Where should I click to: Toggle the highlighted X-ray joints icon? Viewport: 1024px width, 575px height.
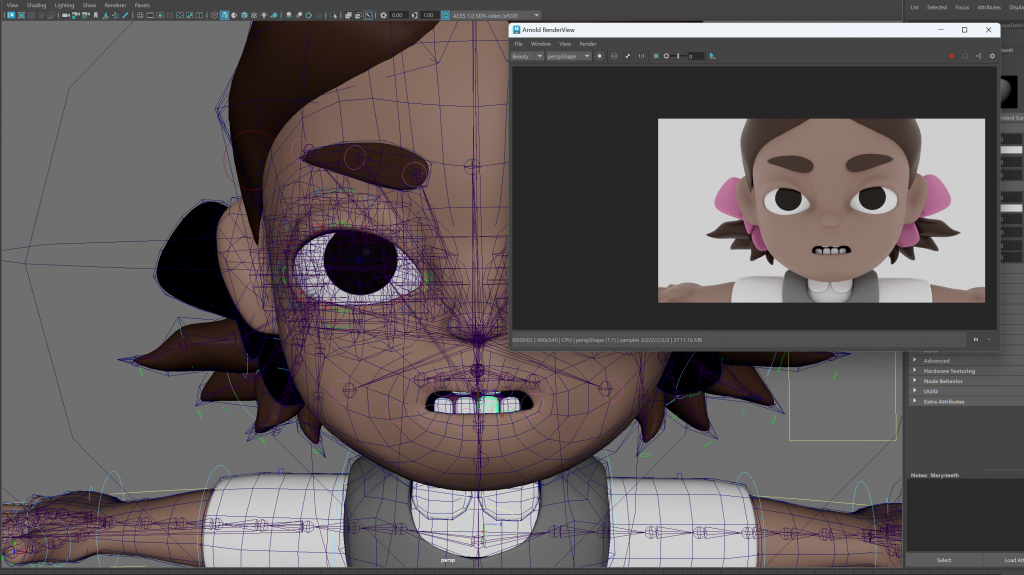368,15
